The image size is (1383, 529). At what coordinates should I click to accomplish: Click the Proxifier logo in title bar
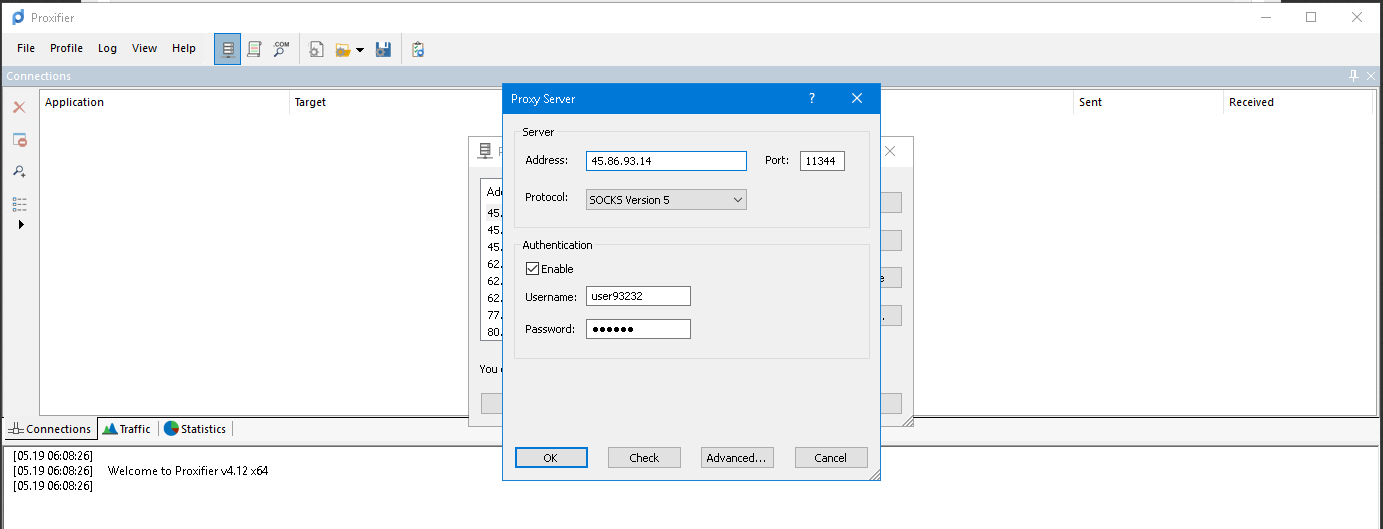click(x=17, y=17)
